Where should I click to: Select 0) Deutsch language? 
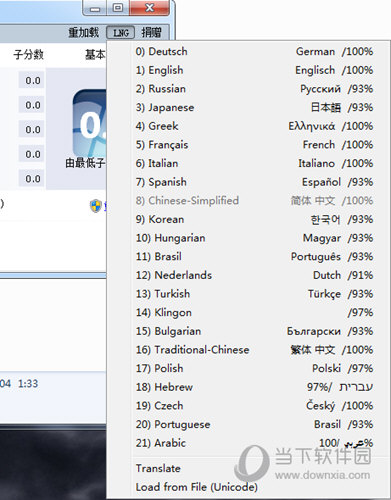click(248, 52)
